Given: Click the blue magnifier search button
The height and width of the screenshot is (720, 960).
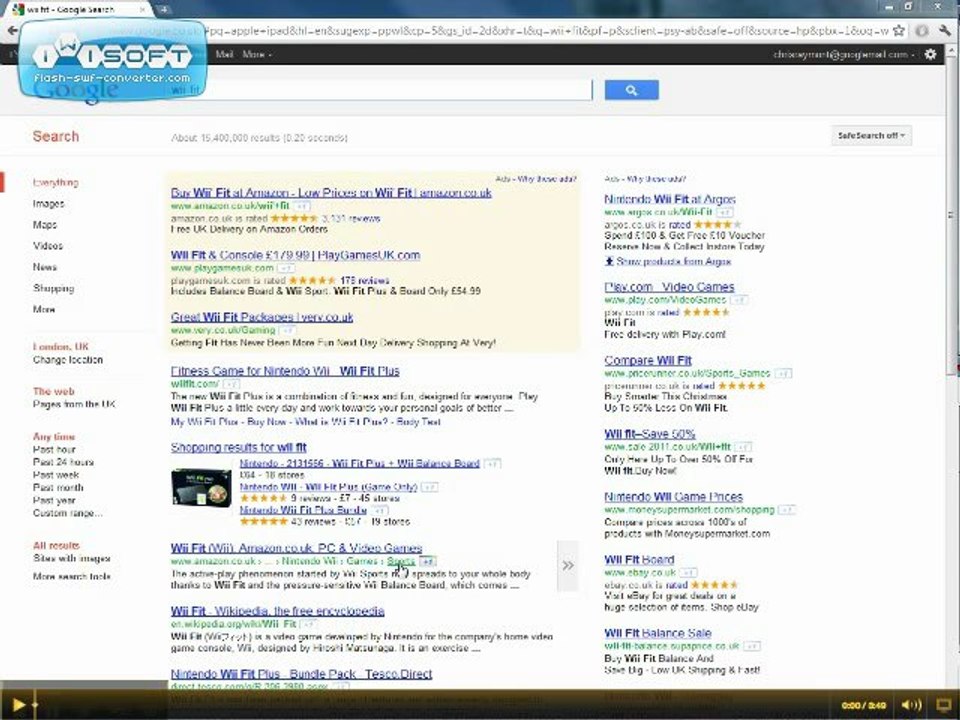Looking at the screenshot, I should click(631, 90).
